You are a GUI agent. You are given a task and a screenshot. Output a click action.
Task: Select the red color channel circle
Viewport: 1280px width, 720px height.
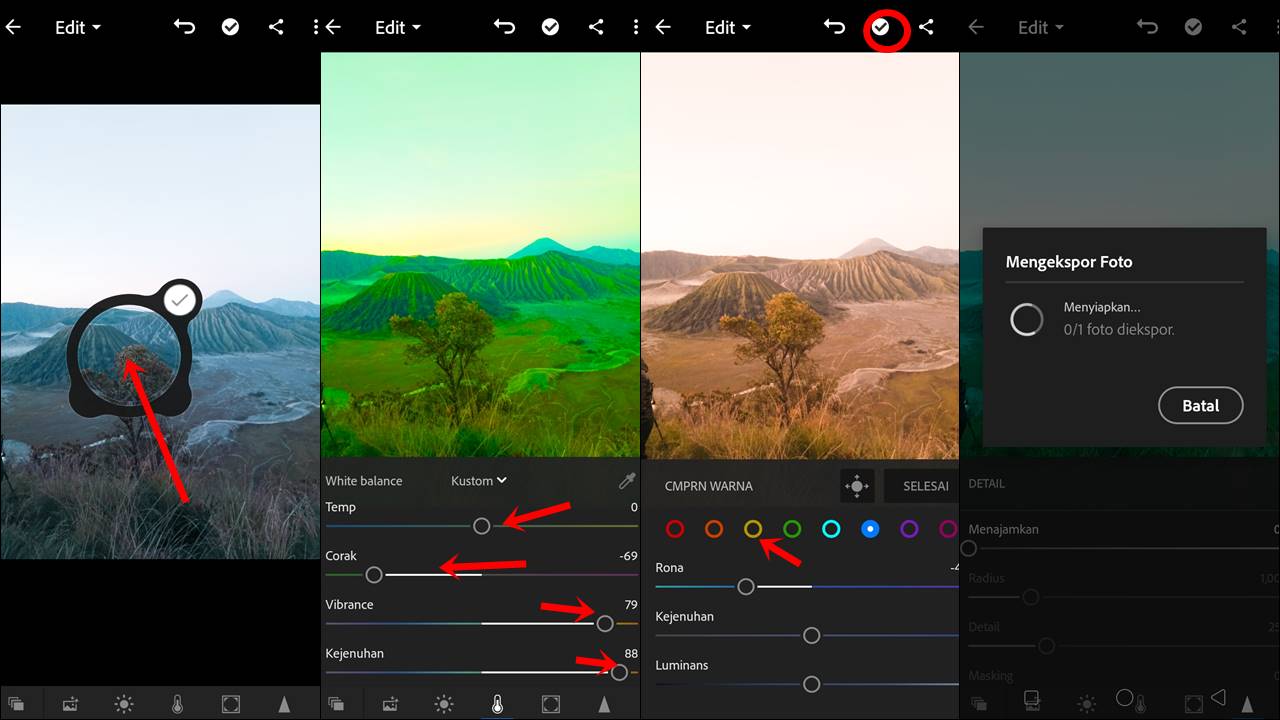pyautogui.click(x=675, y=529)
